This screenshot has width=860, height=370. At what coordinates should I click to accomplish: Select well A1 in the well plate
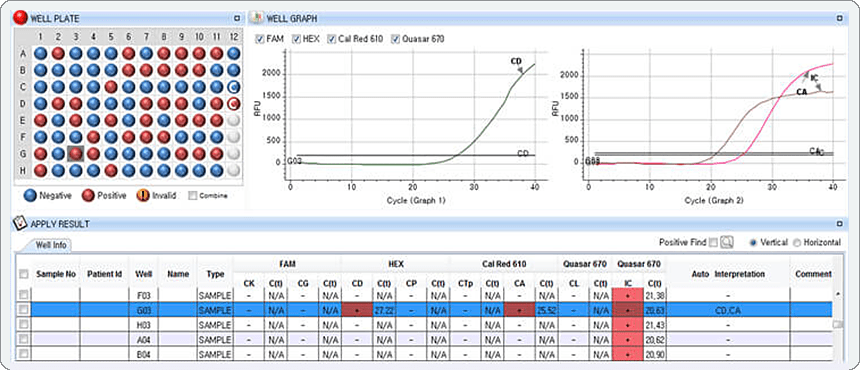(41, 53)
